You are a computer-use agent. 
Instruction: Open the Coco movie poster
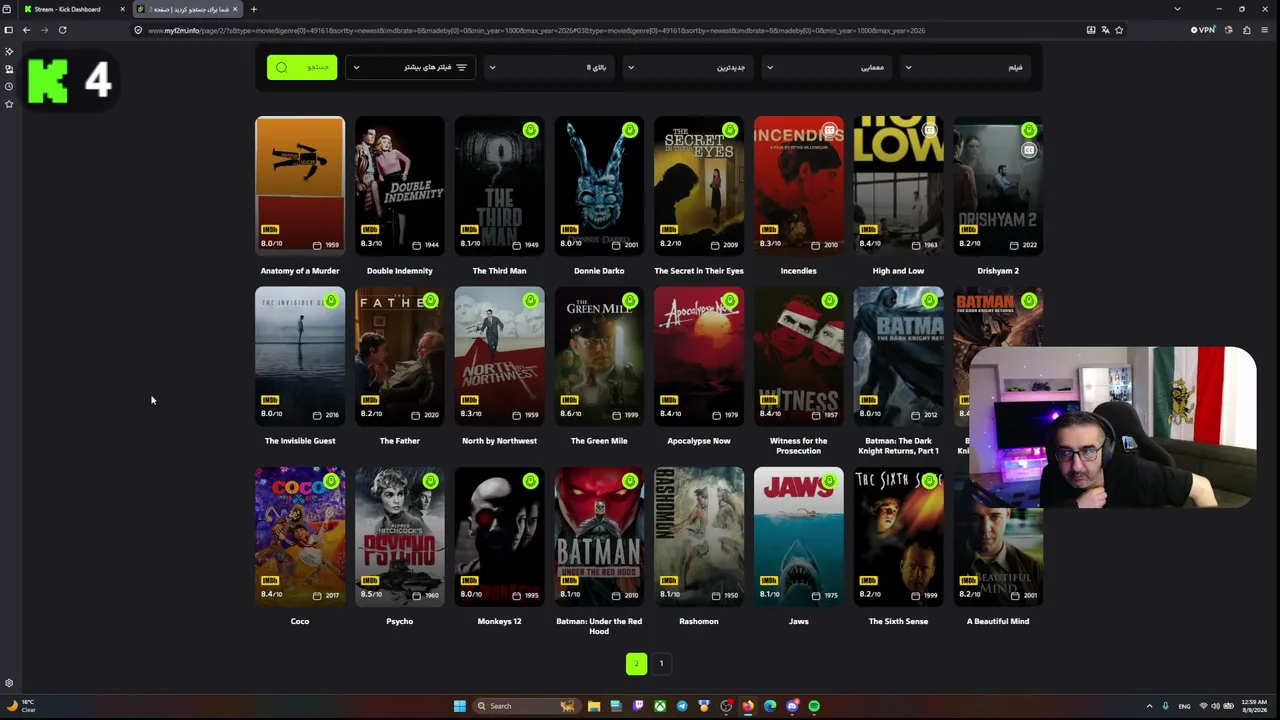(x=300, y=537)
